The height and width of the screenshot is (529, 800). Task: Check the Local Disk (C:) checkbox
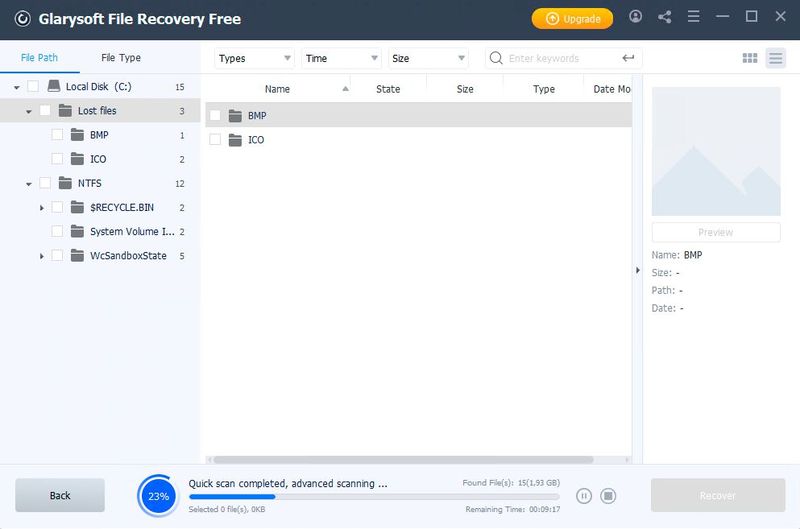(33, 86)
